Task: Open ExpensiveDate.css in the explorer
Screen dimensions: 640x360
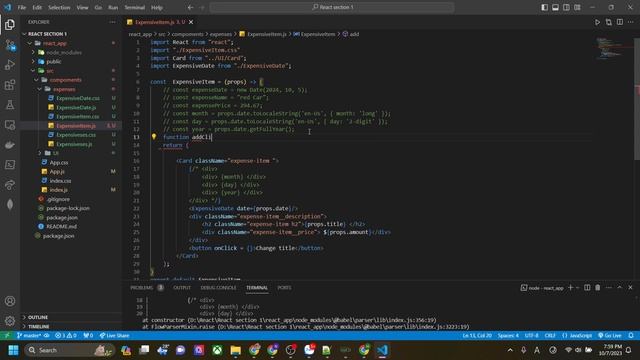Action: 78,98
